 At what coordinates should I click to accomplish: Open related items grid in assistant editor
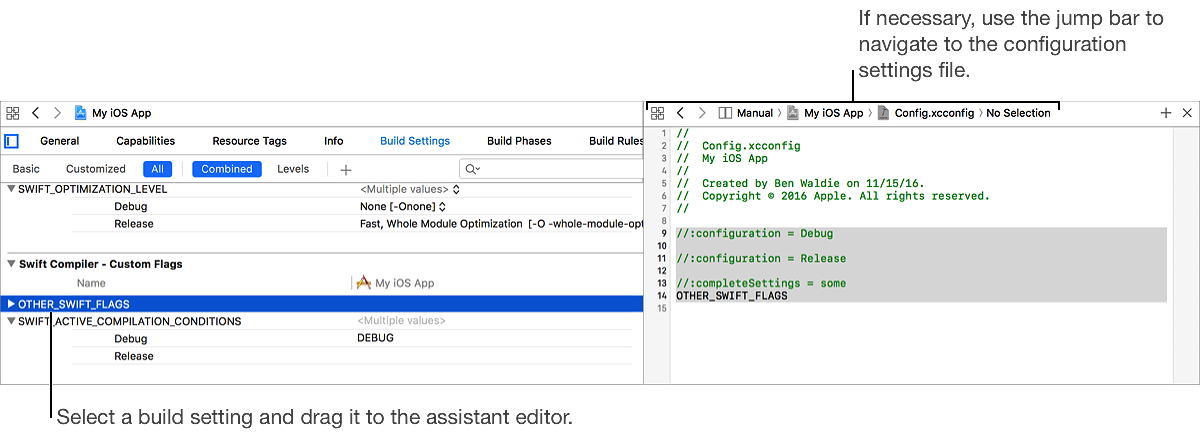658,114
